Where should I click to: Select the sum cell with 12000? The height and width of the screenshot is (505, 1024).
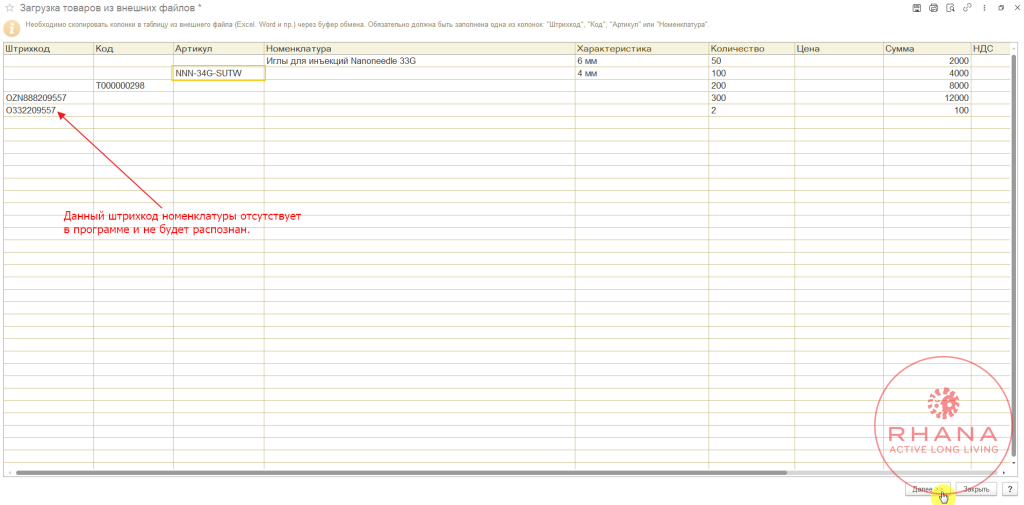[927, 97]
